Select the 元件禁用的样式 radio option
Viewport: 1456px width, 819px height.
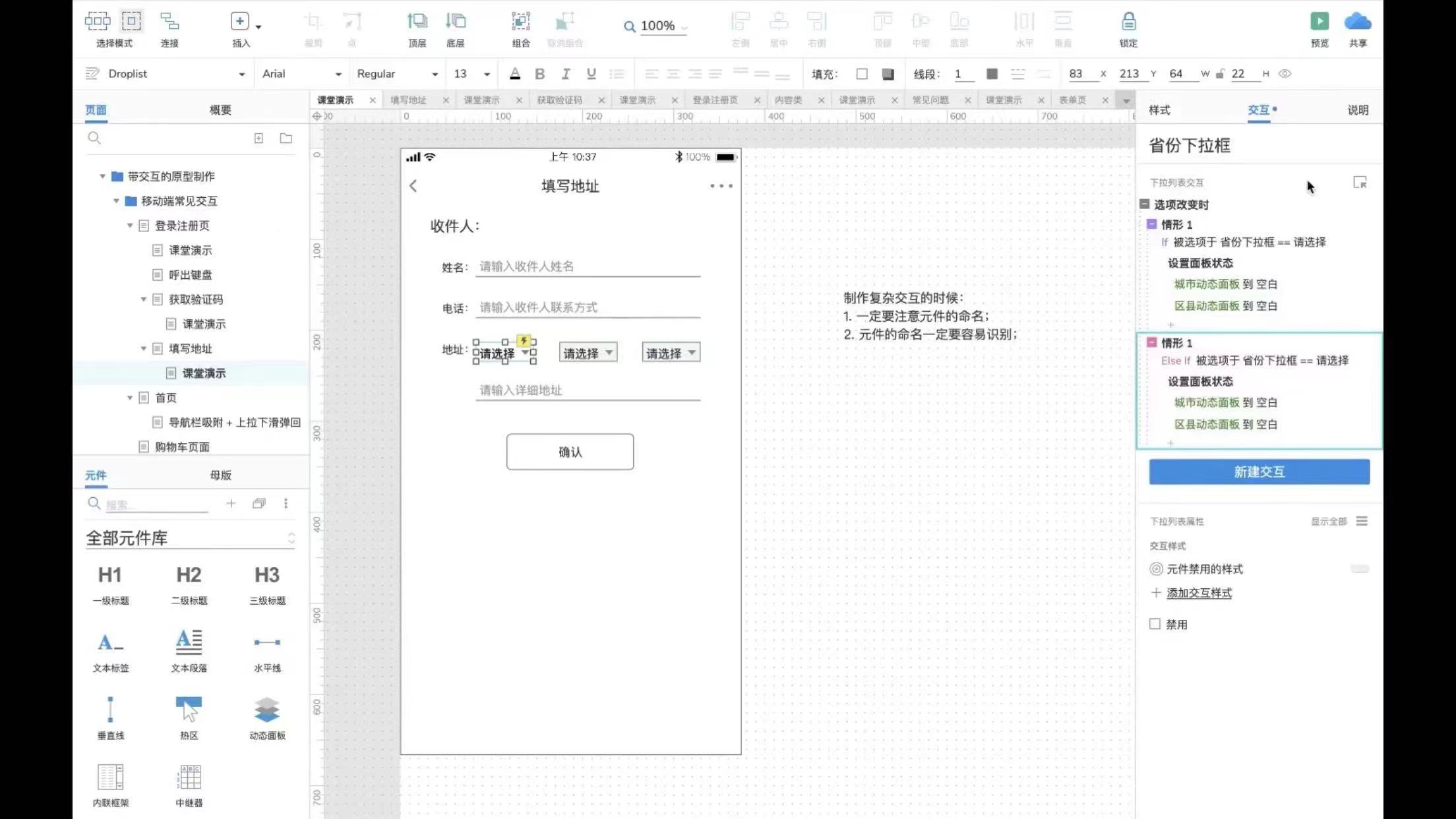tap(1156, 569)
